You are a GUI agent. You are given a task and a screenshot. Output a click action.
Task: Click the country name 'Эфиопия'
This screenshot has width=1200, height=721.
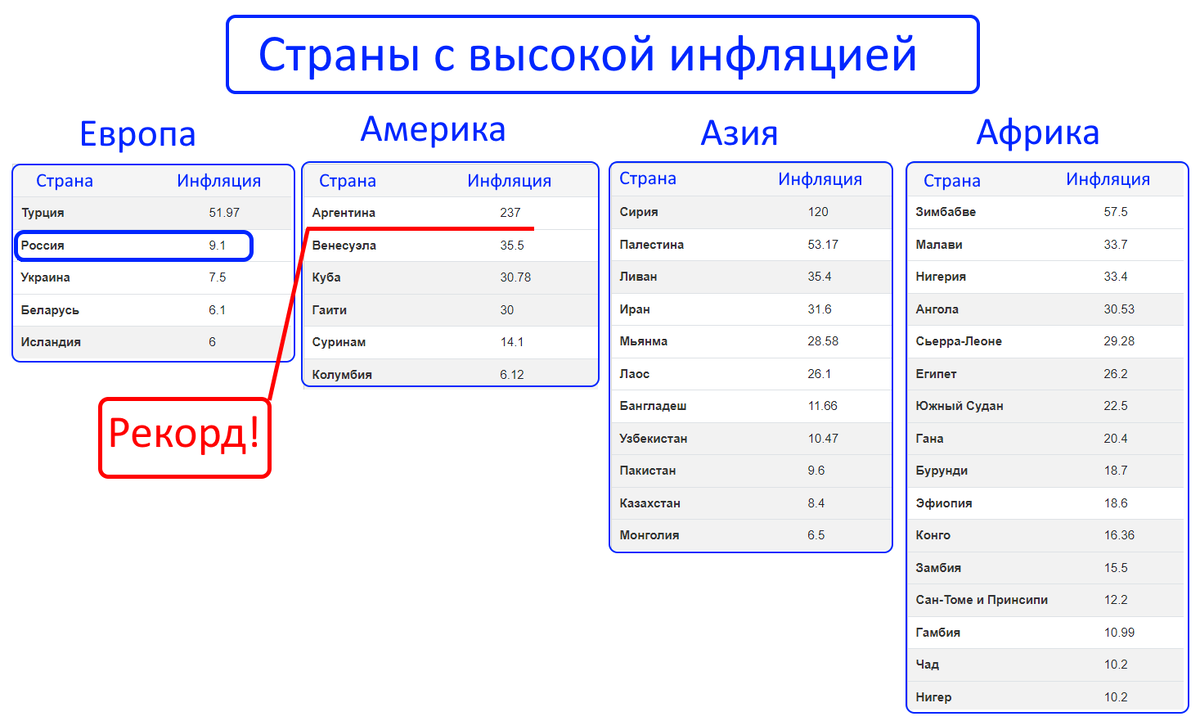pos(944,503)
